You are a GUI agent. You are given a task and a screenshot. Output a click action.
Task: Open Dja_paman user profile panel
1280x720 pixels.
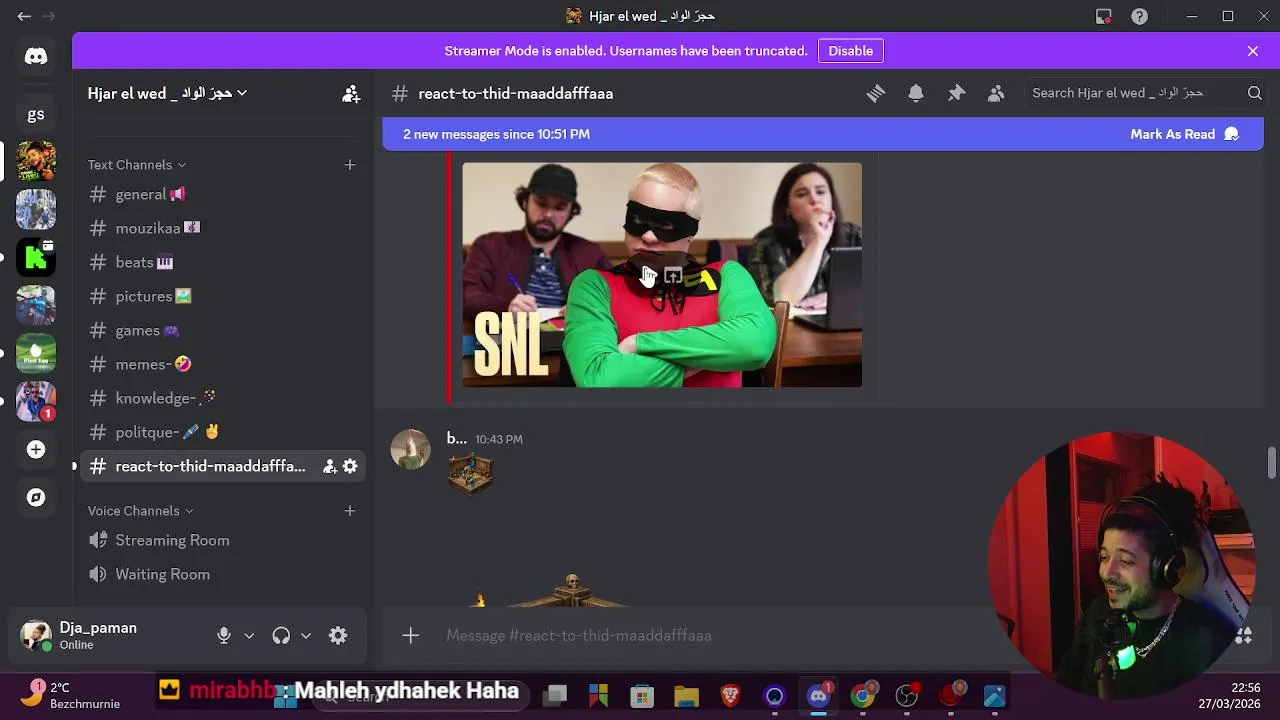112,636
